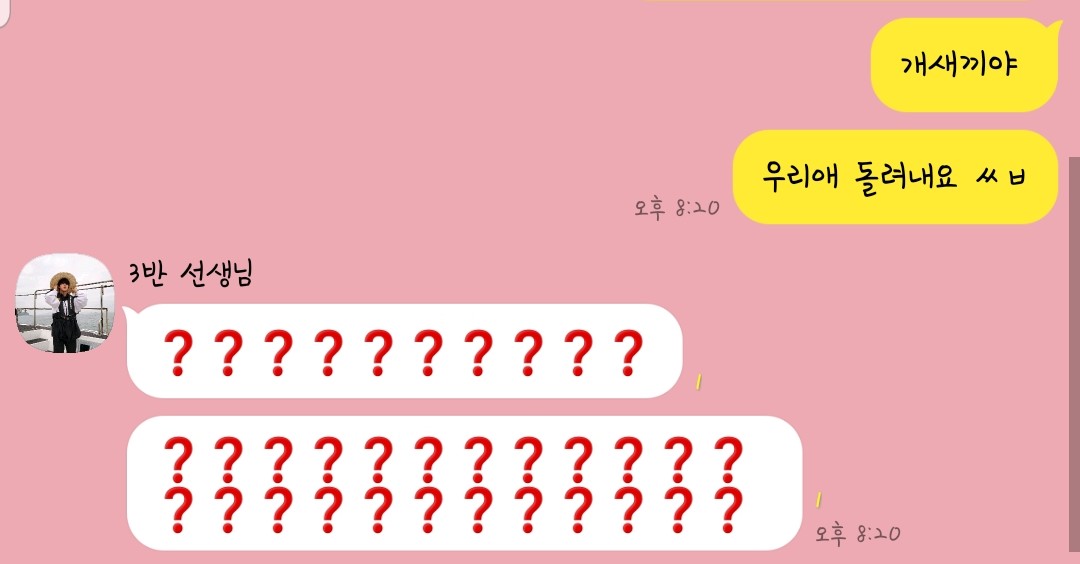Viewport: 1080px width, 564px height.
Task: Click the partial white element at top-left corner
Action: tap(5, 12)
